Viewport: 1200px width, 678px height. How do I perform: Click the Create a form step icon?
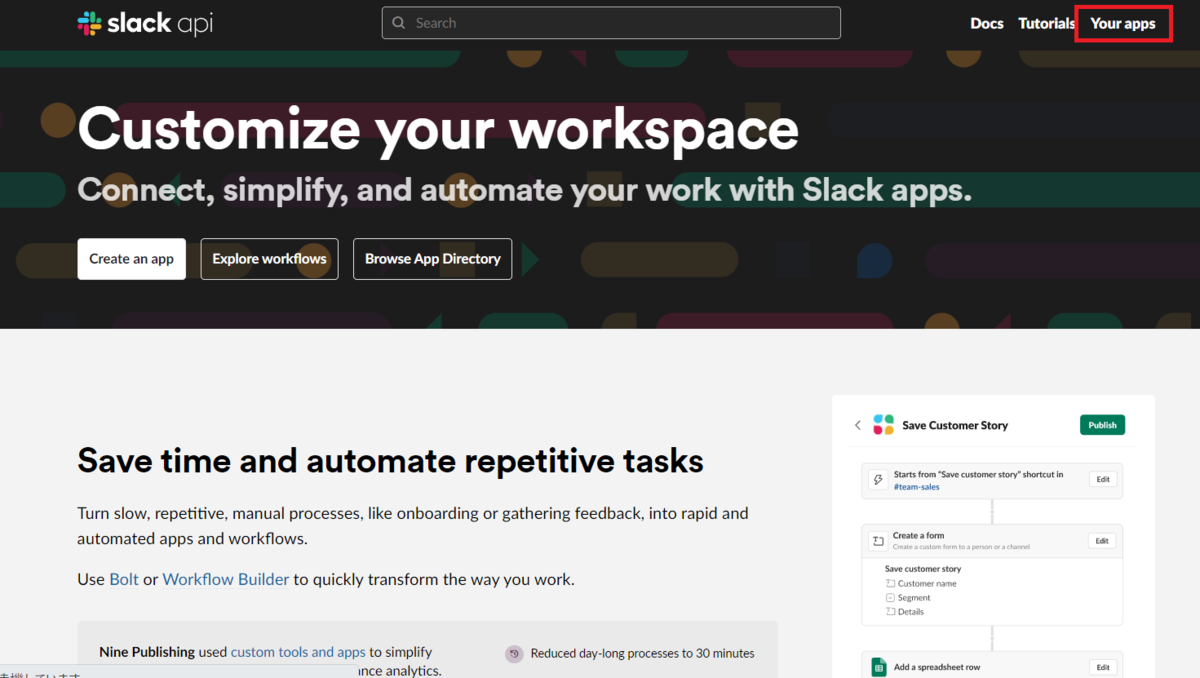[x=877, y=541]
